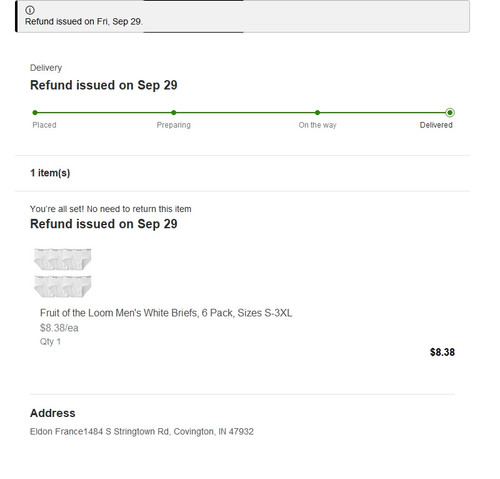
Task: Click the Stringtown Rd delivery address text
Action: pyautogui.click(x=142, y=432)
